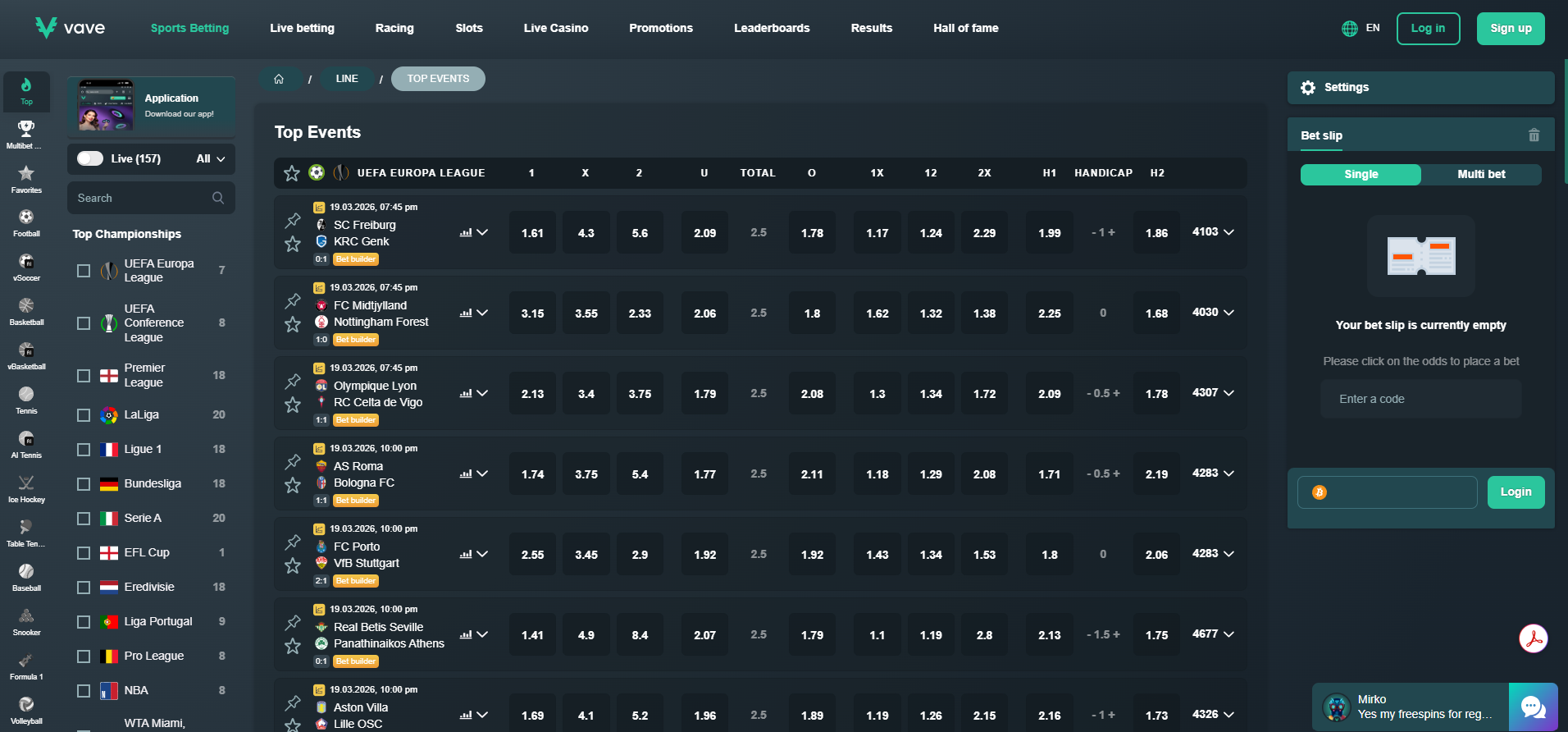Image resolution: width=1568 pixels, height=732 pixels.
Task: Expand 4030 markets for Midtjylland match
Action: (x=1213, y=313)
